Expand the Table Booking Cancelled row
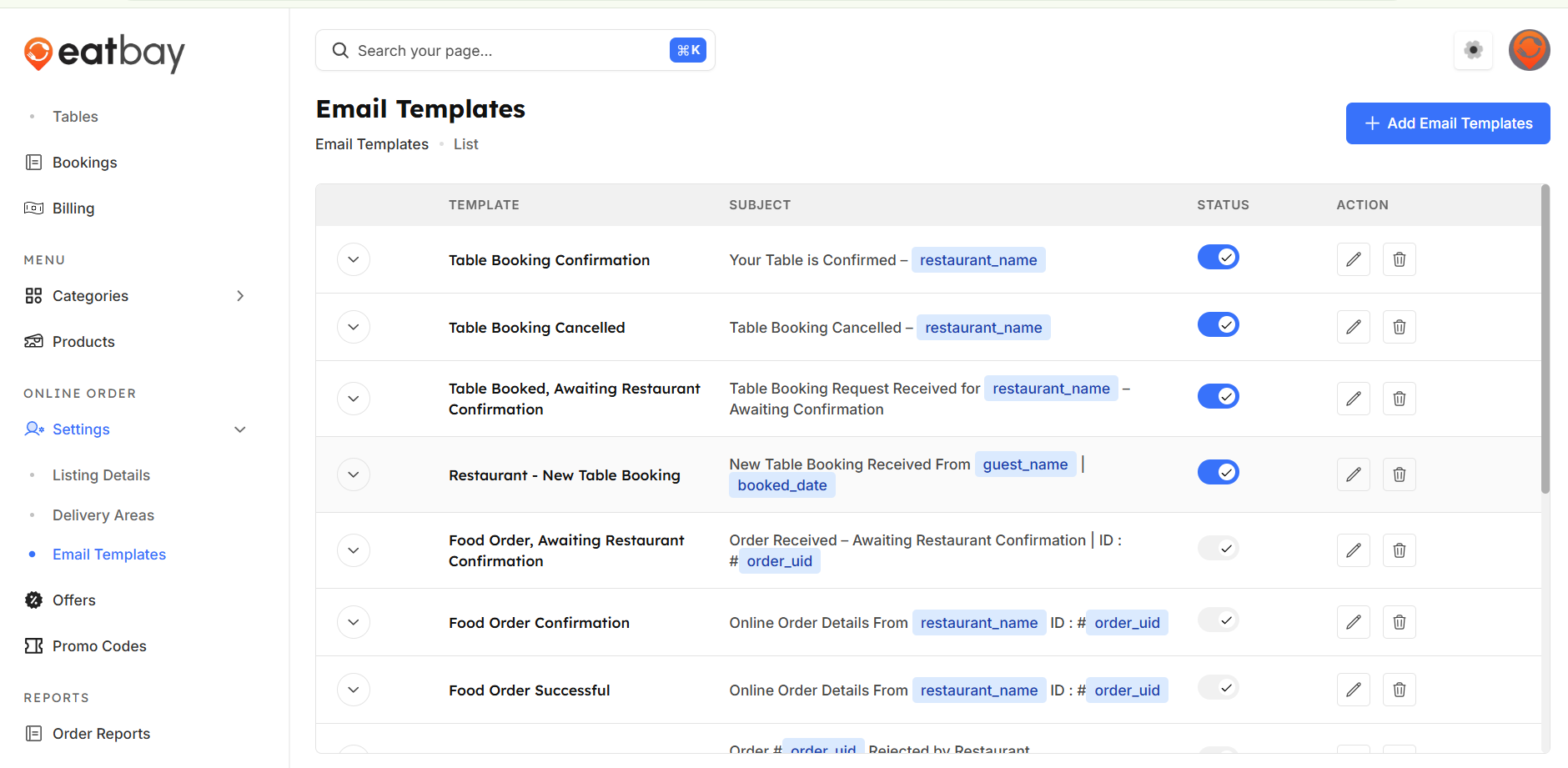The height and width of the screenshot is (768, 1568). (x=354, y=327)
